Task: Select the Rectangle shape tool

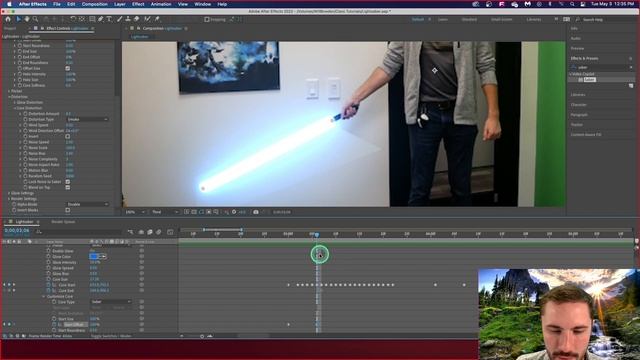Action: [92, 19]
